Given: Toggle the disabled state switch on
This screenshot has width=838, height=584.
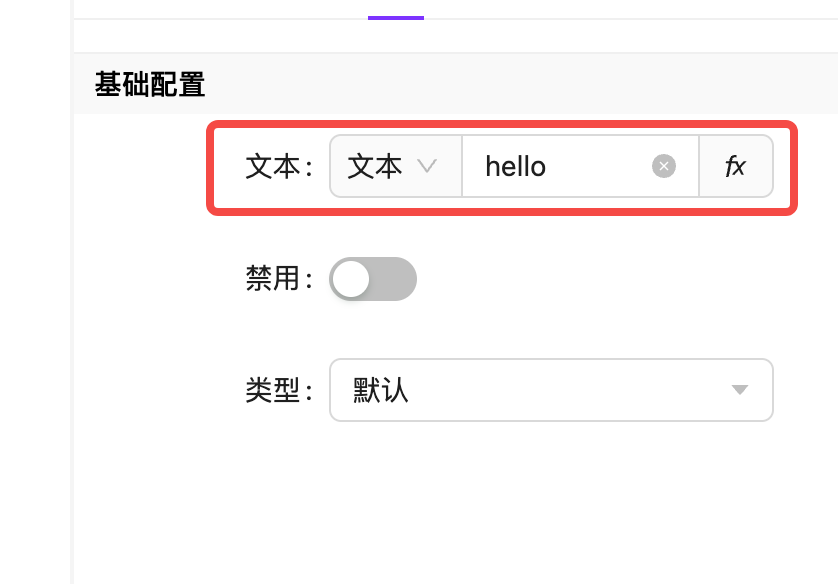Looking at the screenshot, I should (373, 279).
